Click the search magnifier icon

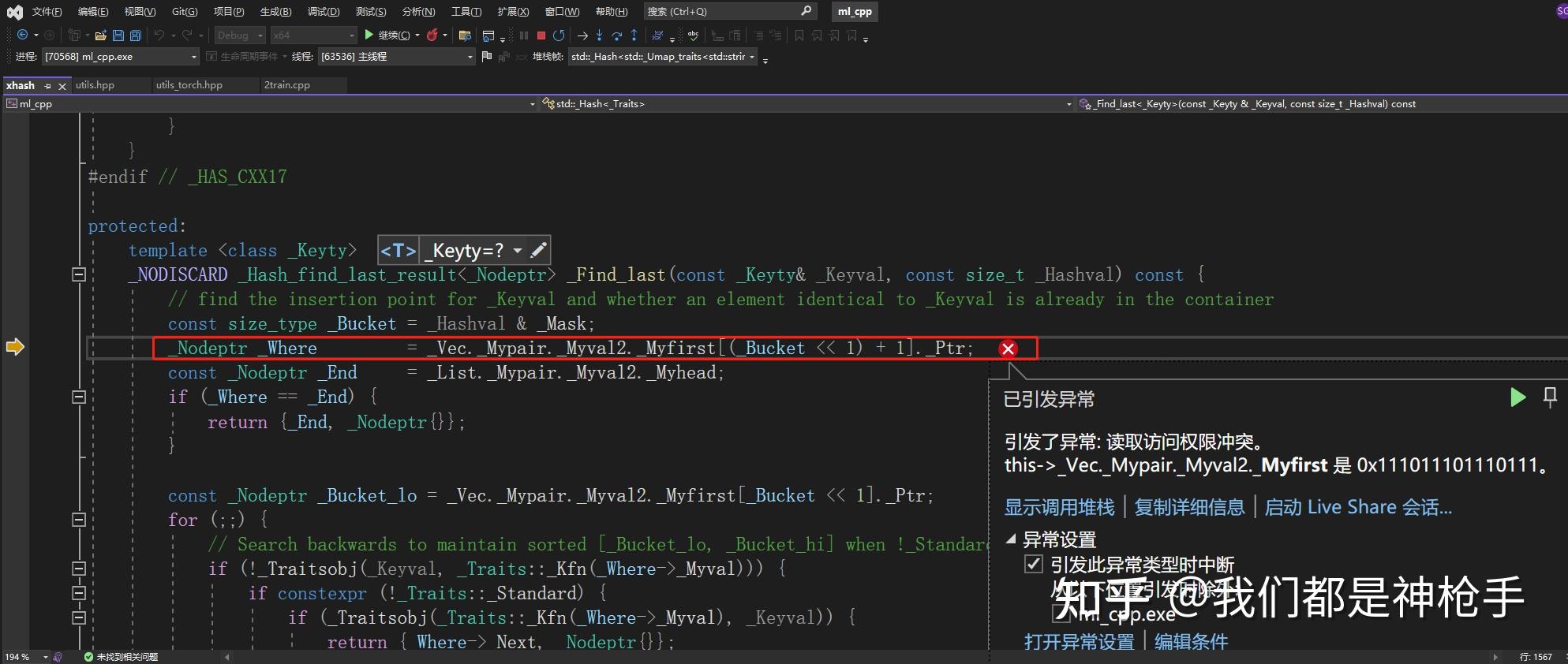coord(806,11)
